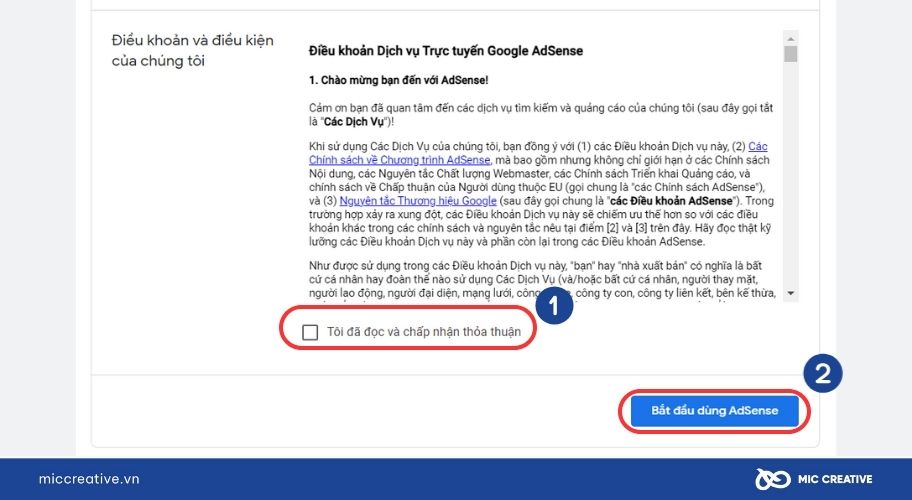Open the 'Nguyên tắc Thương hiệu Google' link
Viewport: 912px width, 500px height.
coord(418,201)
